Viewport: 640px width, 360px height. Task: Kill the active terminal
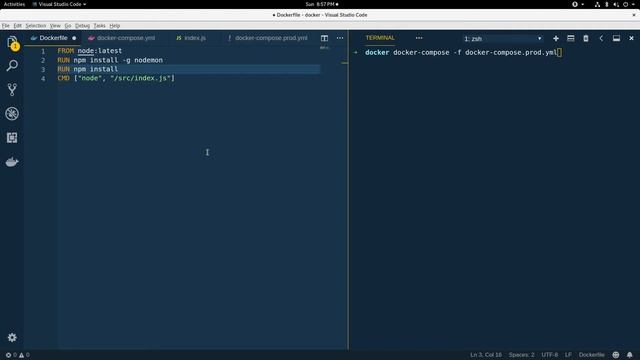[x=586, y=38]
